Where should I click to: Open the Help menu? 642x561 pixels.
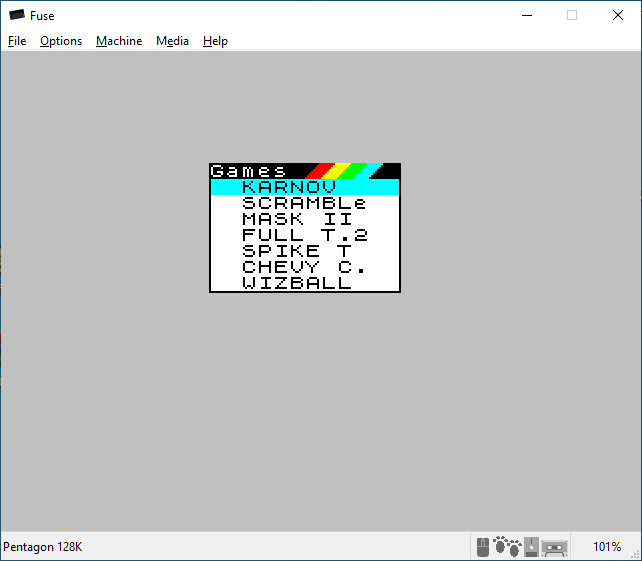click(215, 41)
